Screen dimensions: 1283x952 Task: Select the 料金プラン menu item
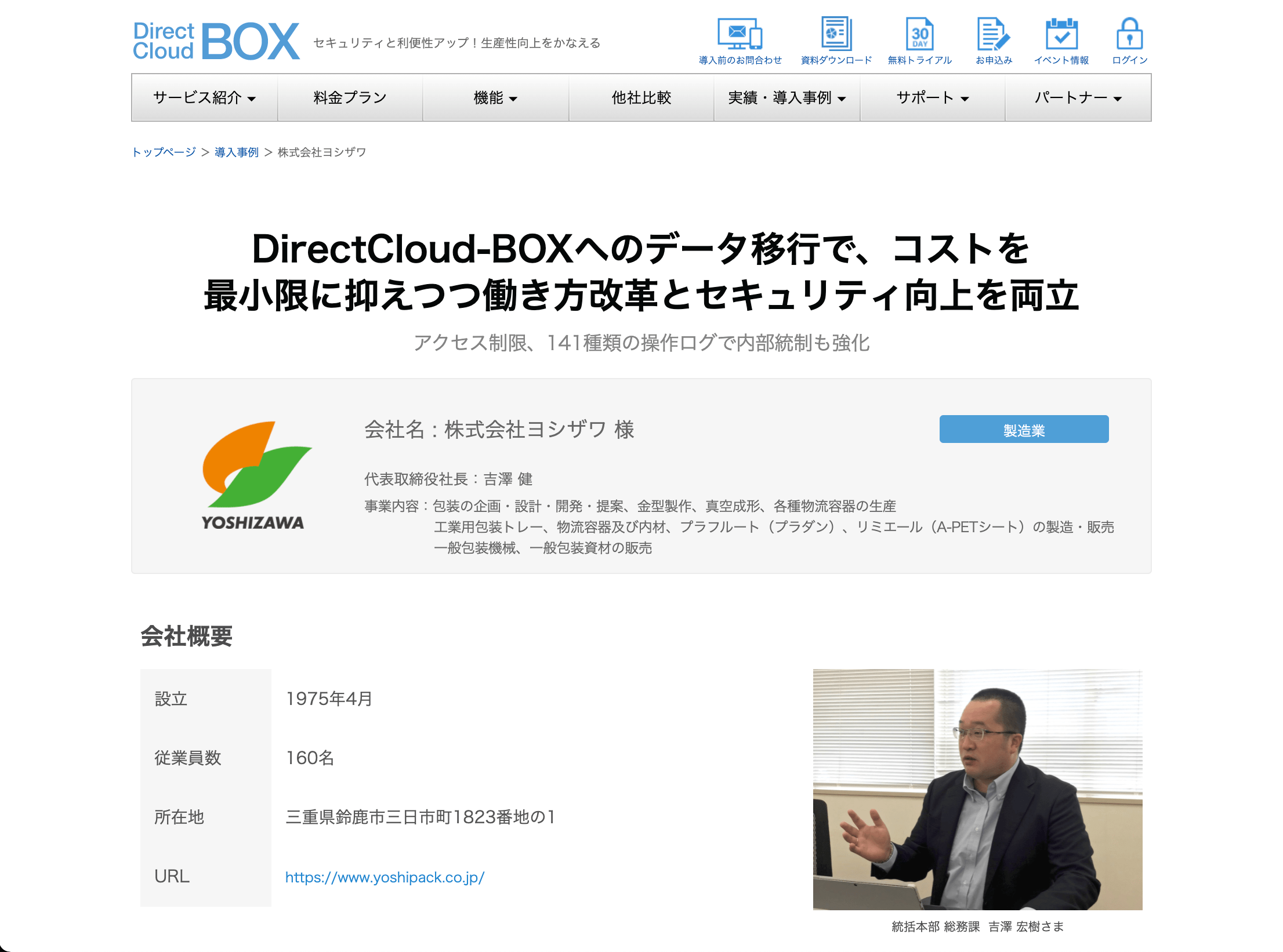point(350,97)
